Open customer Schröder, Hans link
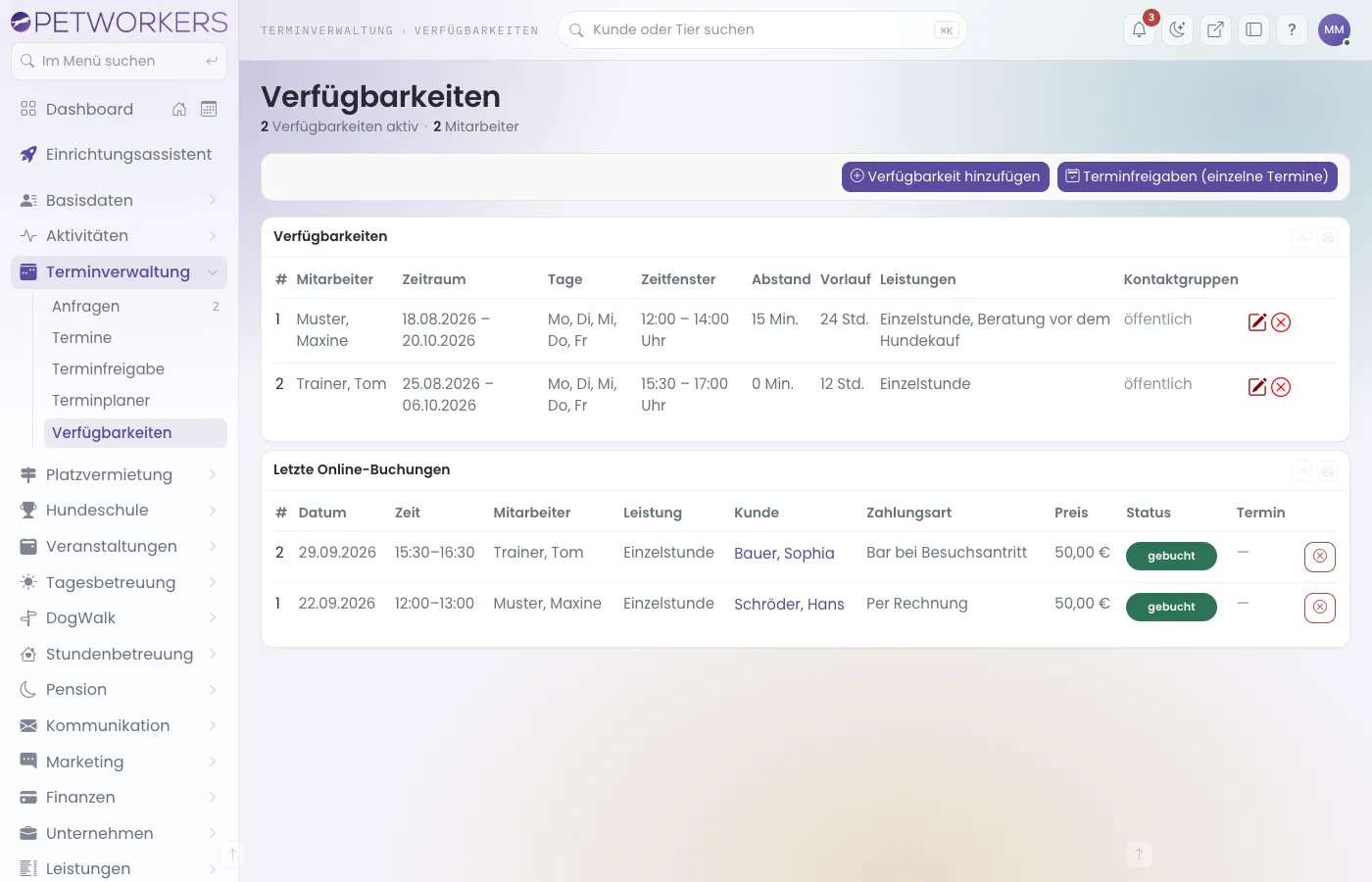The image size is (1372, 882). point(789,604)
